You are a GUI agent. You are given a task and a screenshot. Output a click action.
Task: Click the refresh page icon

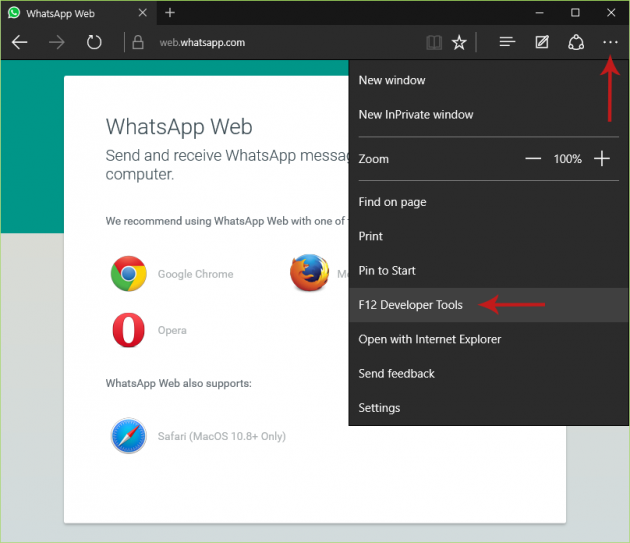pos(94,43)
